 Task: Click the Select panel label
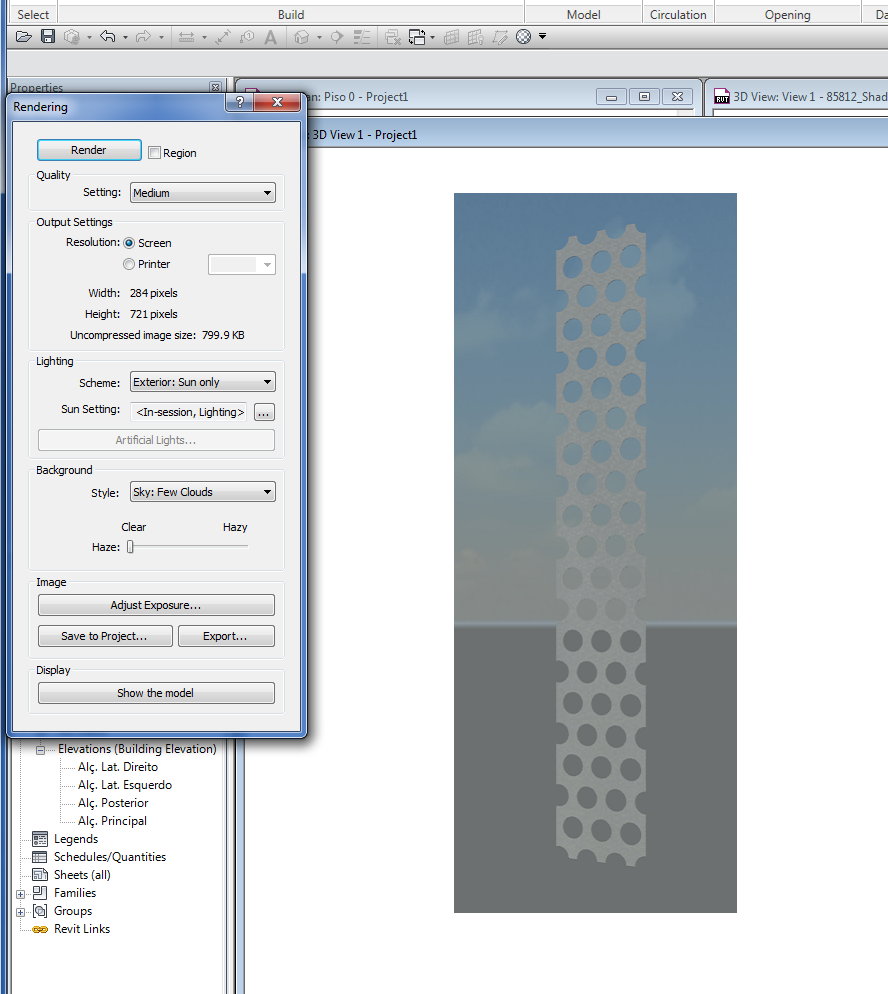pos(33,15)
